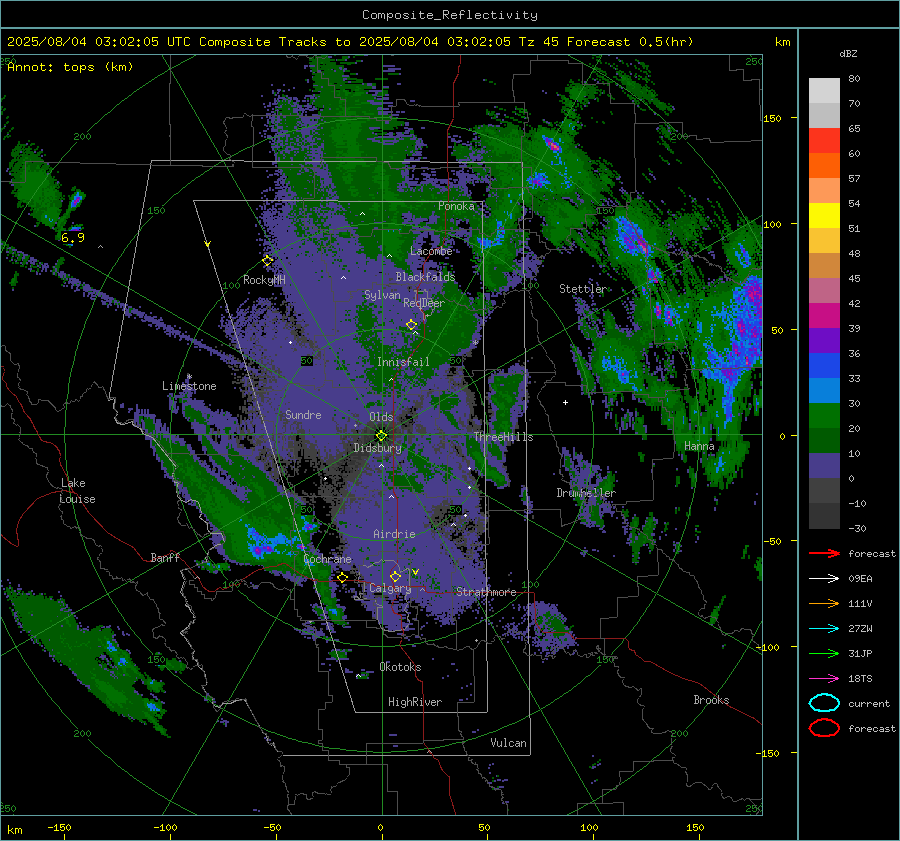Screen dimensions: 900x841
Task: Click the blue 36-33 dBZ color swatch
Action: (x=824, y=366)
